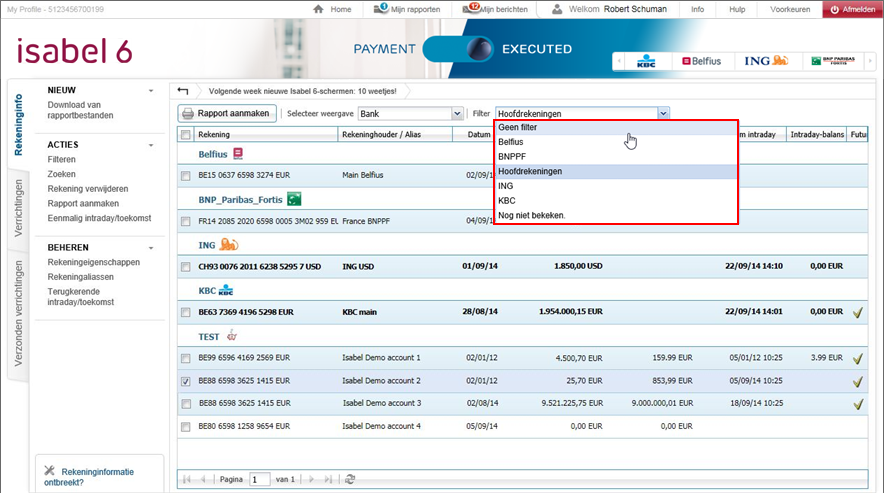Choose Geen filter from the filter list
This screenshot has height=493, width=884.
(x=517, y=128)
